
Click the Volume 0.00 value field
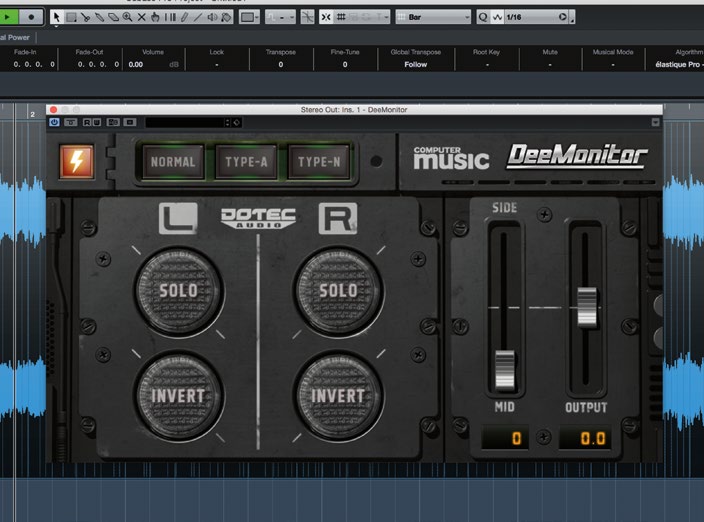tap(136, 65)
